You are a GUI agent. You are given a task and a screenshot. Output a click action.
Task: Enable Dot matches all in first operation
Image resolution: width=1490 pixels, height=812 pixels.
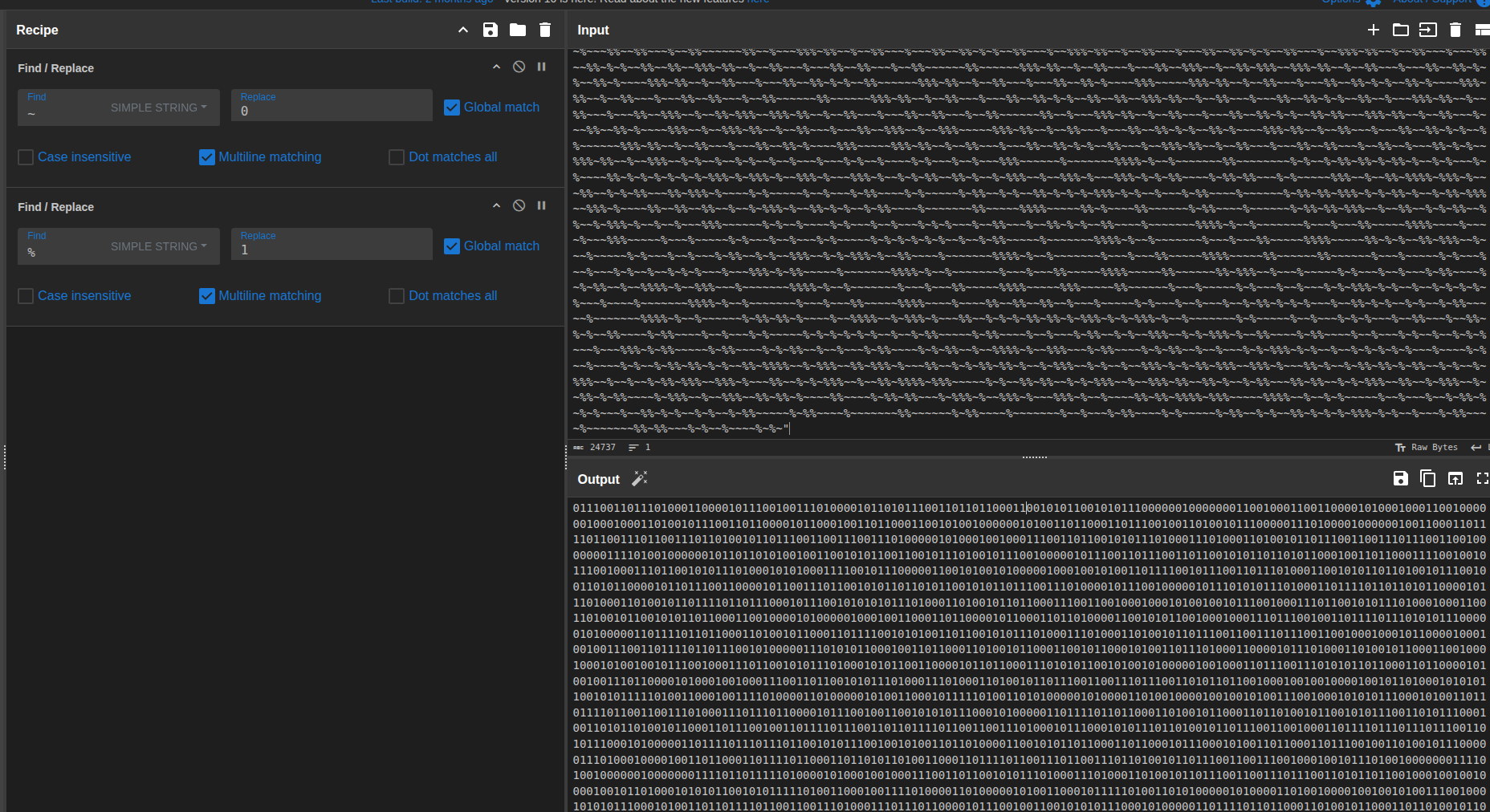[x=397, y=157]
